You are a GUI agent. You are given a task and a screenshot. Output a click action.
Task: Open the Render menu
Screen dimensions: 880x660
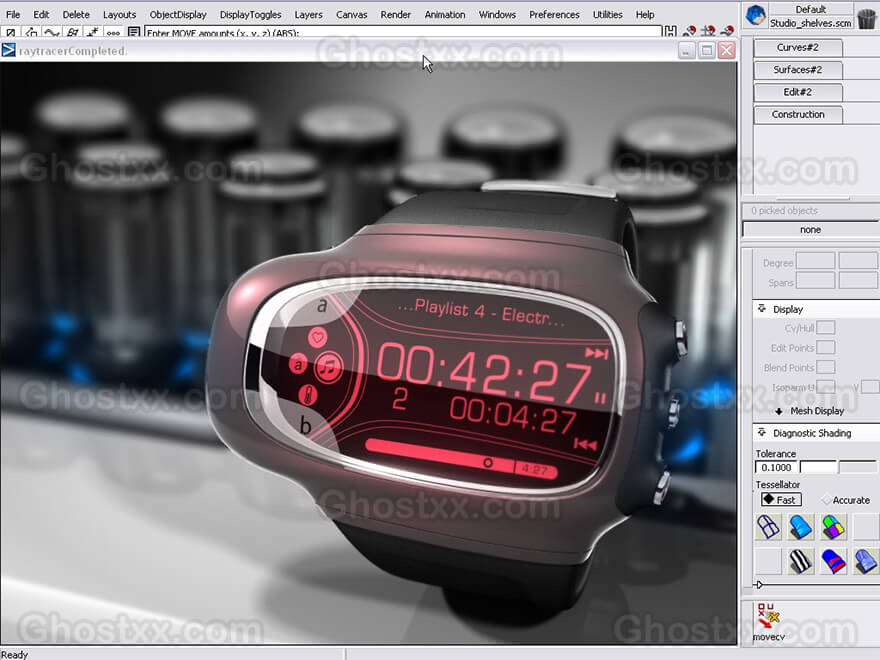[396, 15]
